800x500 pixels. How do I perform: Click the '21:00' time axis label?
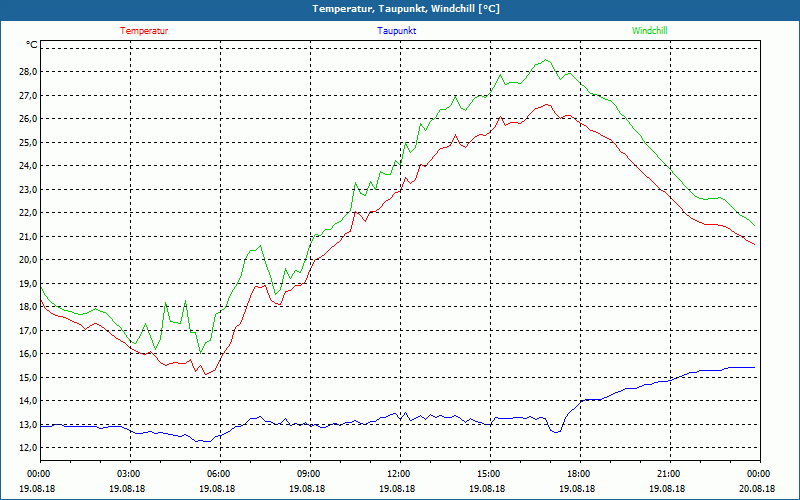[x=667, y=474]
